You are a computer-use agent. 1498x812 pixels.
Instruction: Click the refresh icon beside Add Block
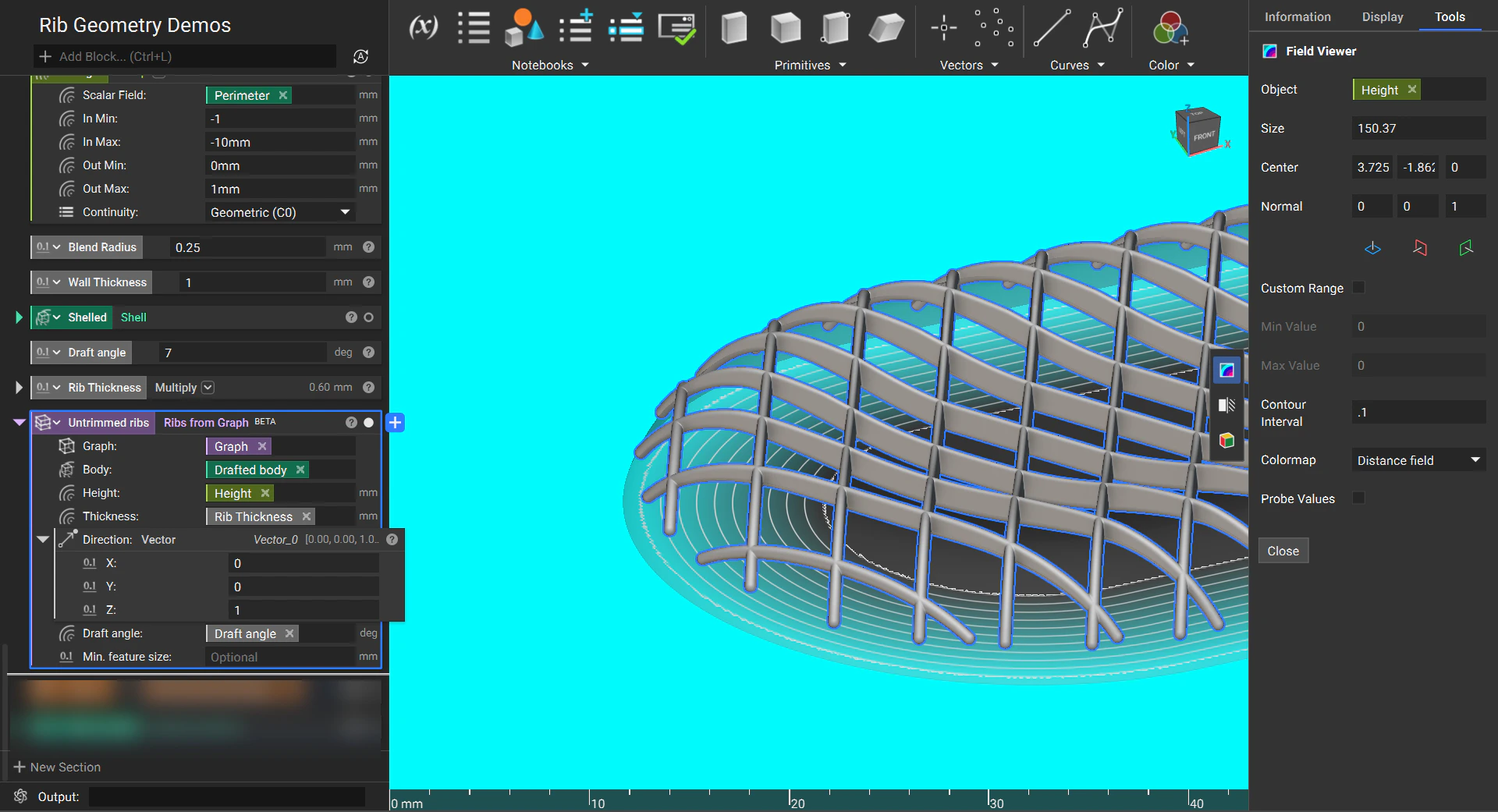point(360,56)
